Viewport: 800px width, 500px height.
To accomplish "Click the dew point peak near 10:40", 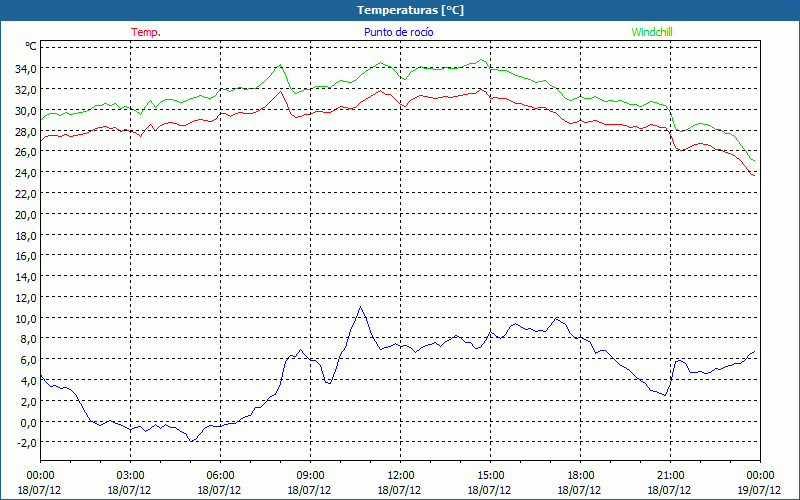I will click(x=361, y=307).
